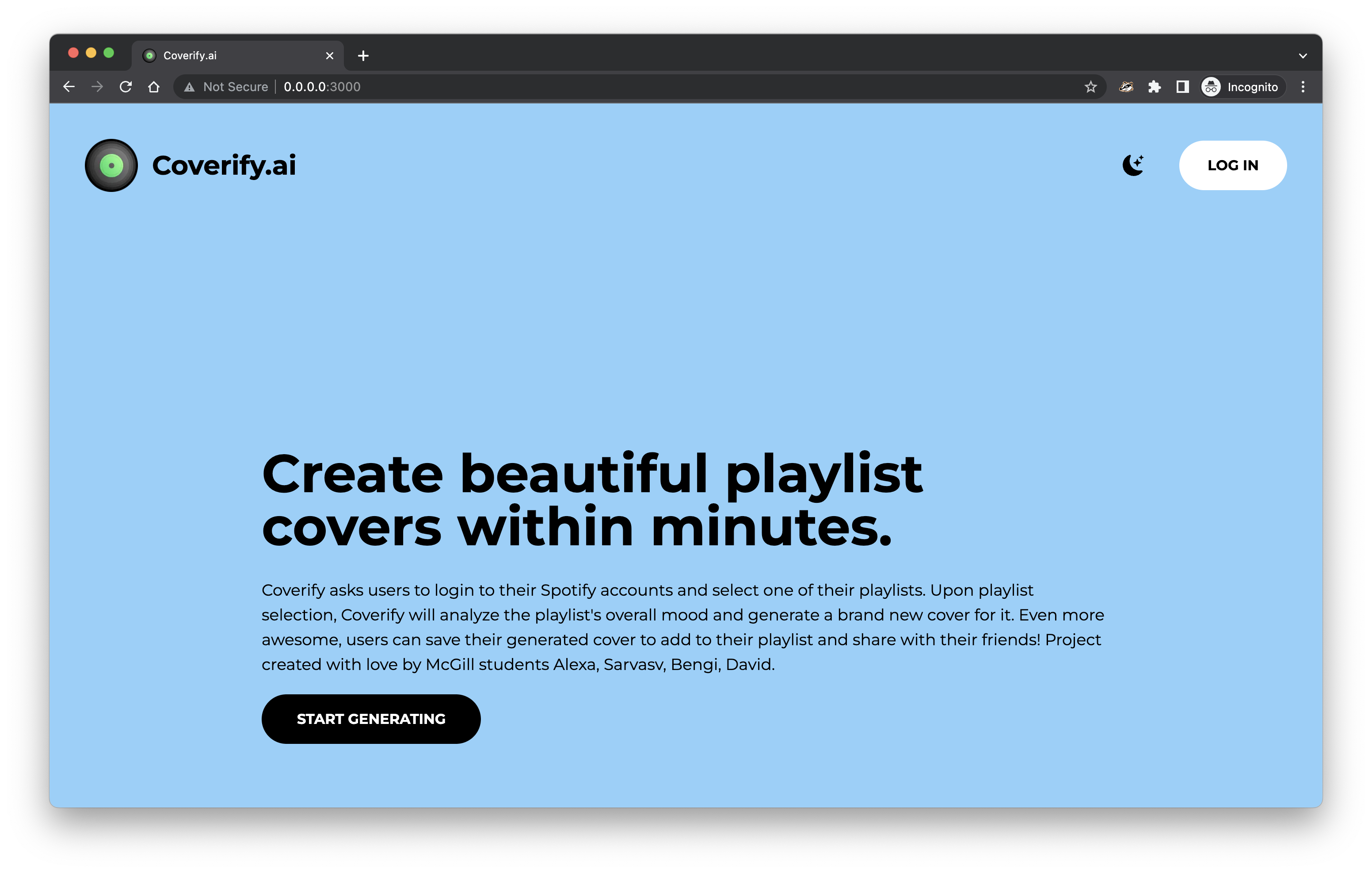Open a new tab with plus button

363,56
